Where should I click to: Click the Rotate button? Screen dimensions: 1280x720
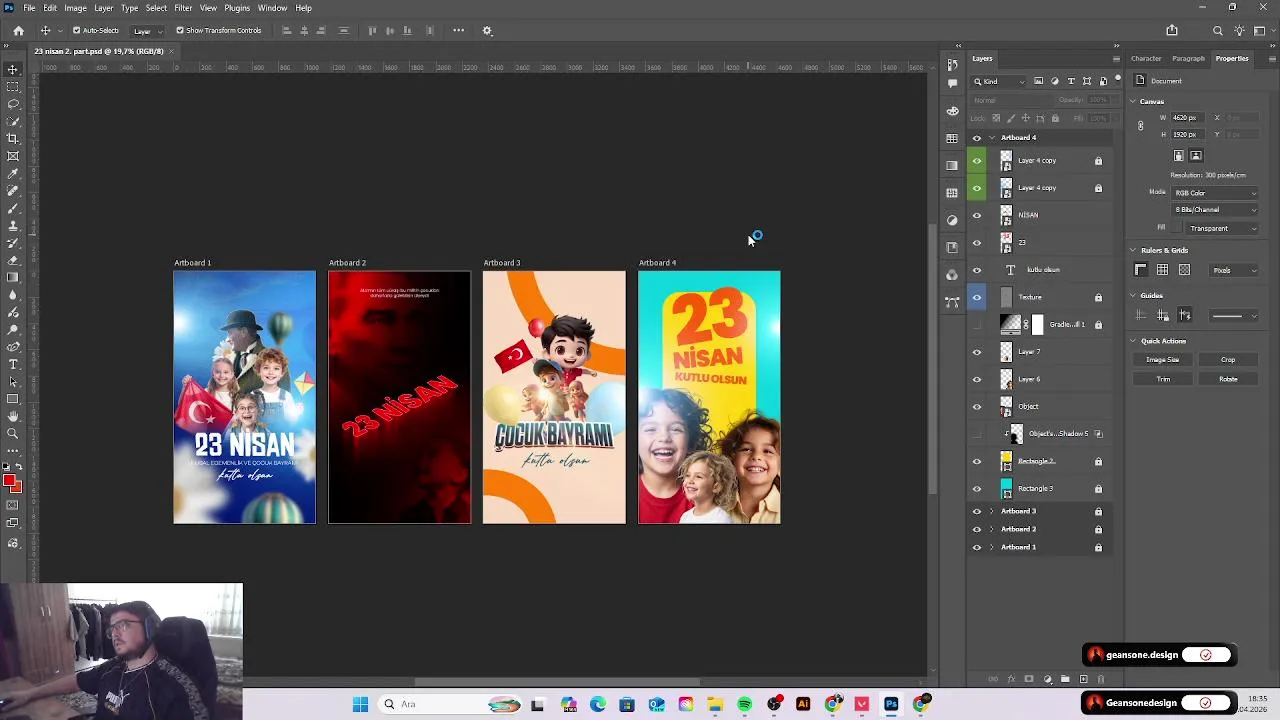pyautogui.click(x=1228, y=379)
